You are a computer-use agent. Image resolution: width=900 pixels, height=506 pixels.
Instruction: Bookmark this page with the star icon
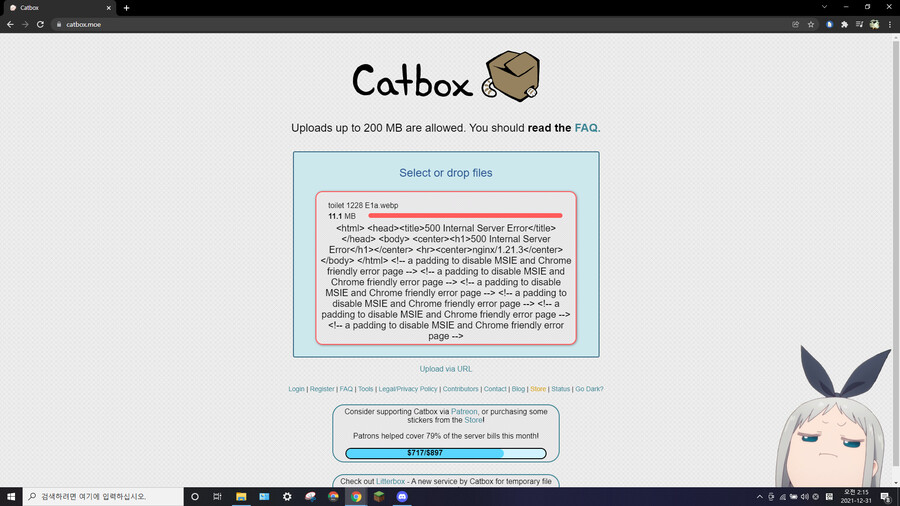(x=811, y=24)
